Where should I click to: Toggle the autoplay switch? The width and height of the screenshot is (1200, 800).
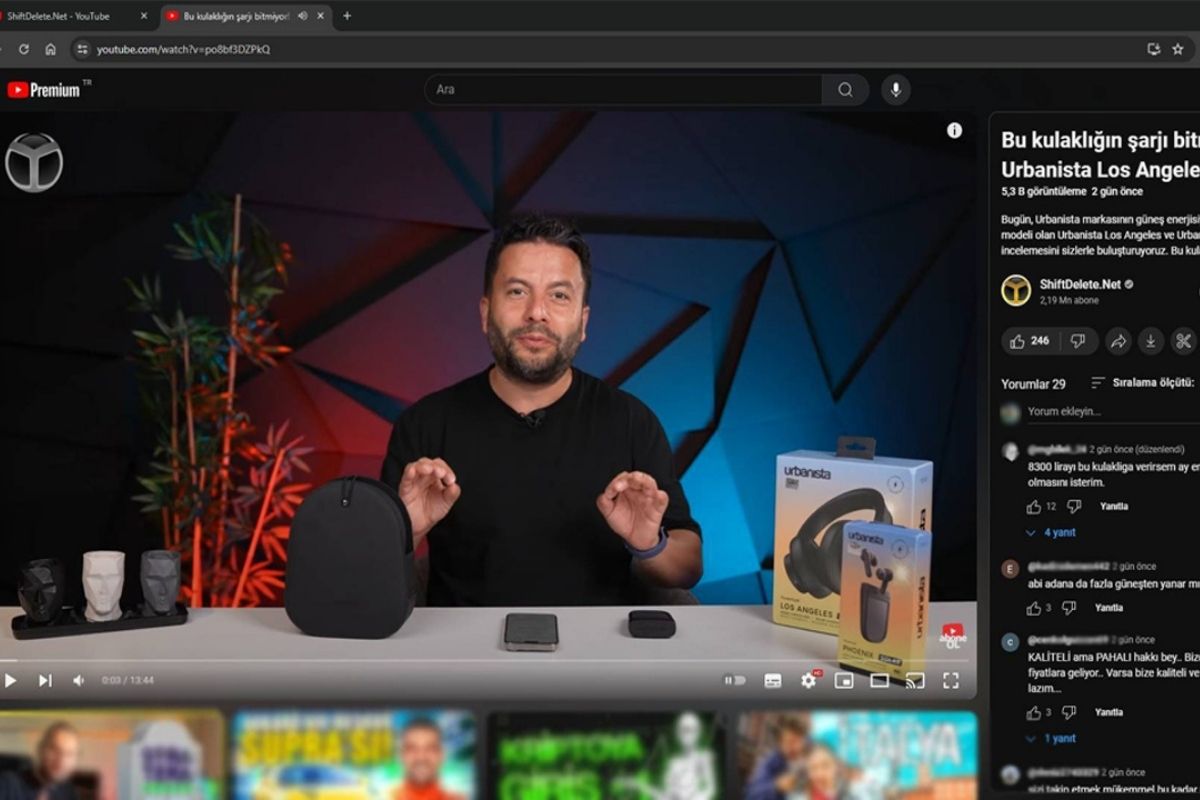[x=735, y=680]
